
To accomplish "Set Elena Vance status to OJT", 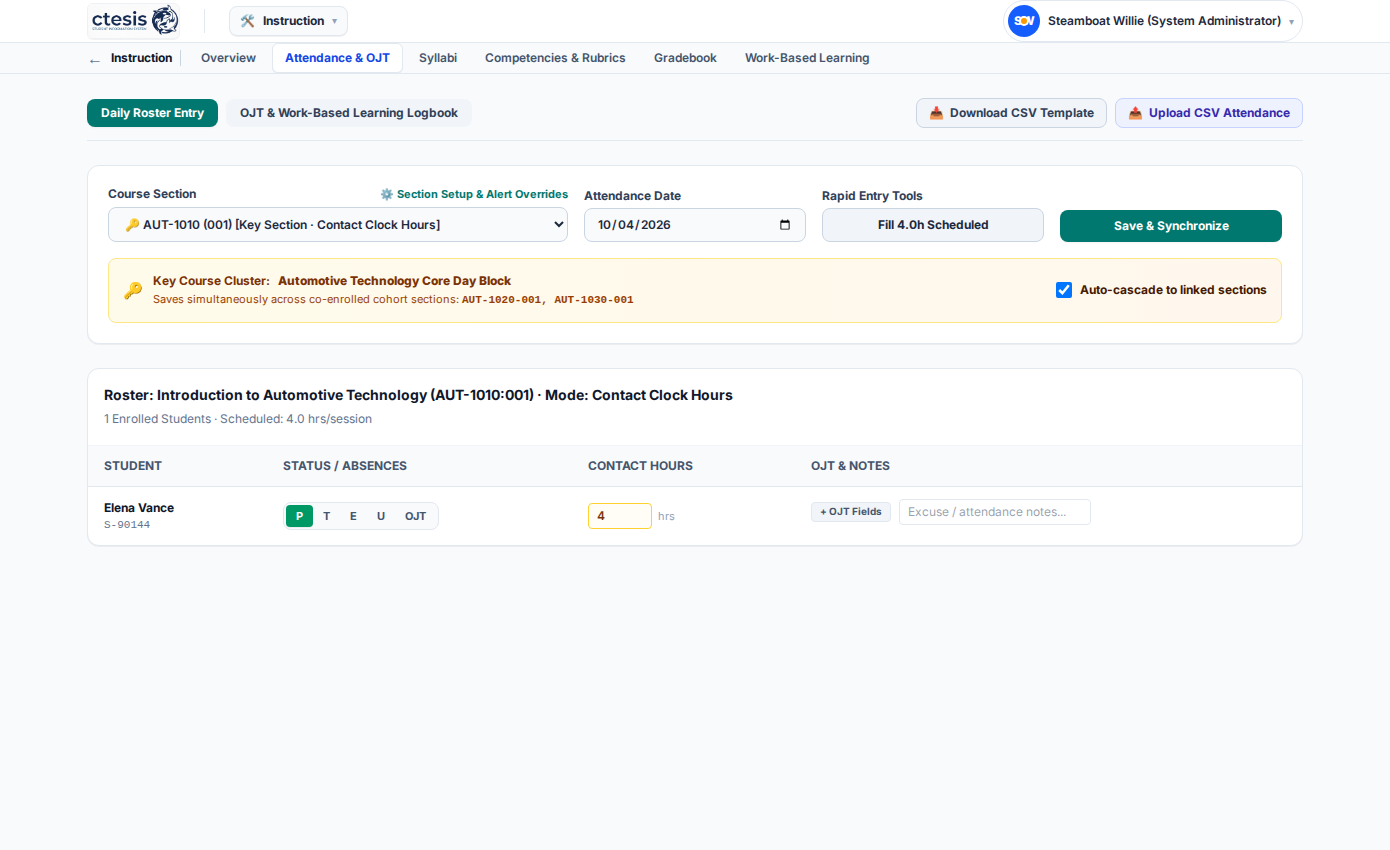I will (x=415, y=516).
